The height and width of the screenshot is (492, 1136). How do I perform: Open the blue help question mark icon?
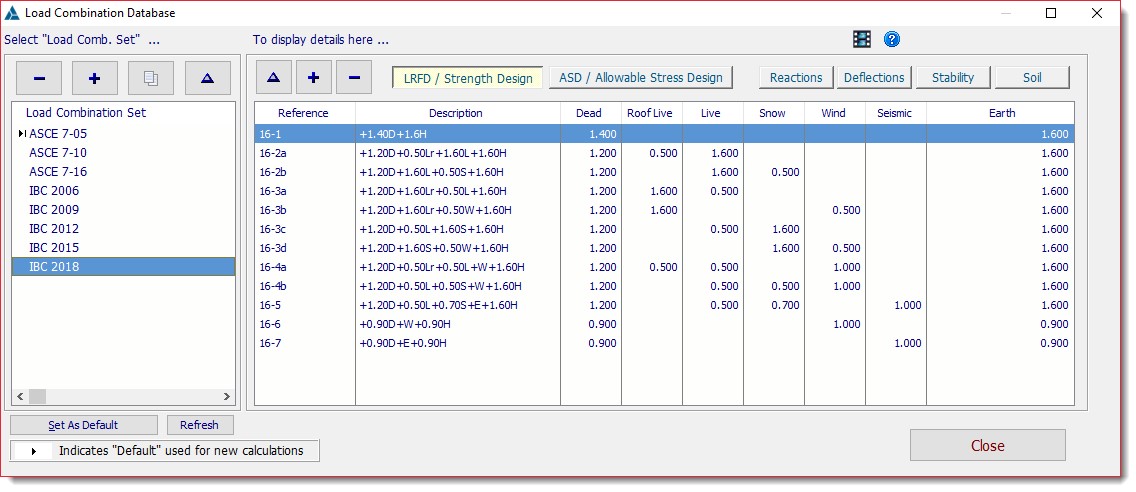[892, 39]
